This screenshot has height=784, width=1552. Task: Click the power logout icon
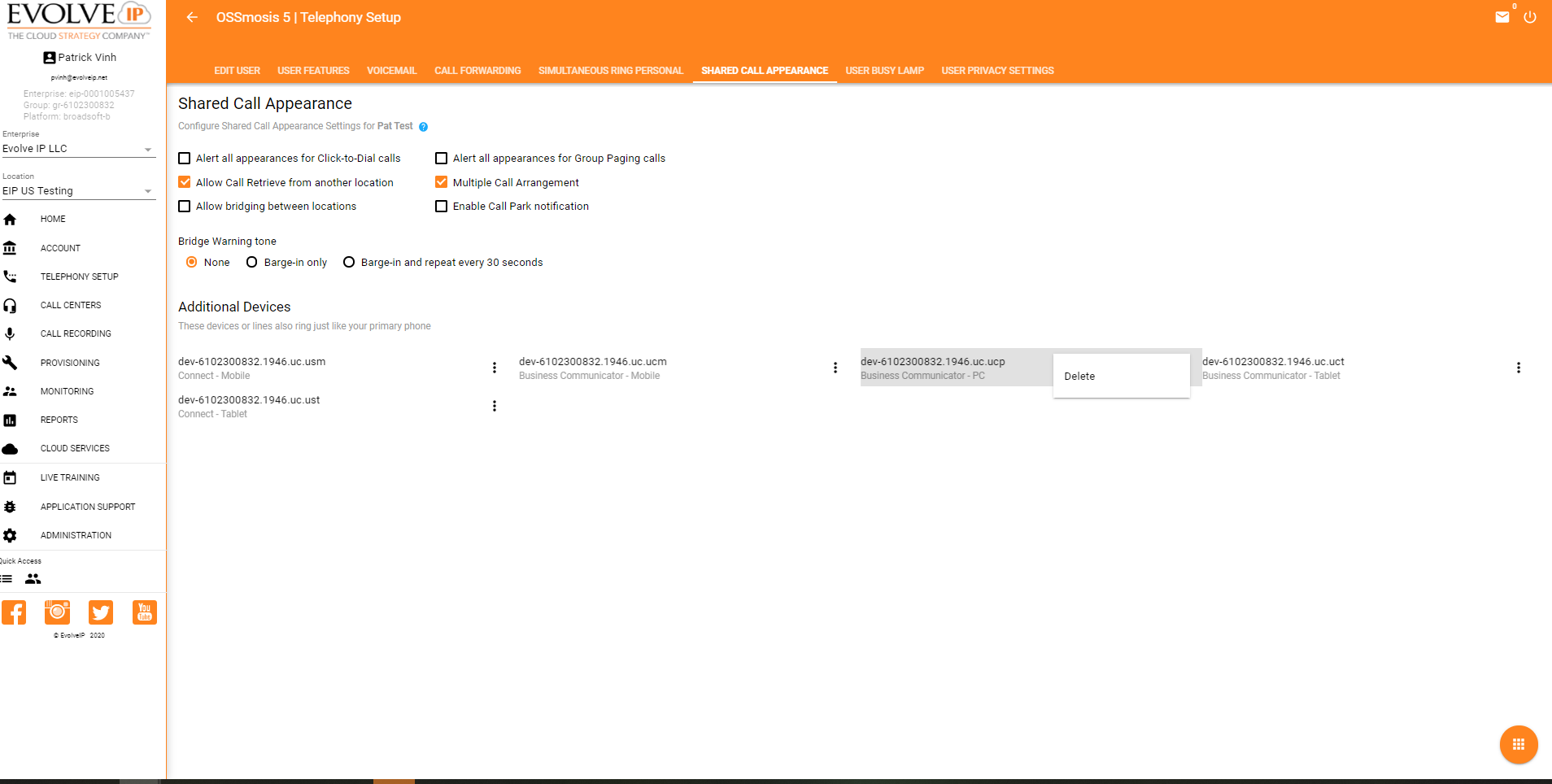click(x=1529, y=17)
